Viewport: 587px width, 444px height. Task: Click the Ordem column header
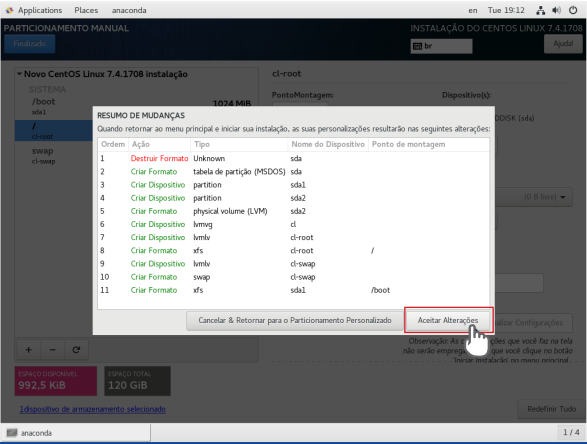(x=113, y=144)
